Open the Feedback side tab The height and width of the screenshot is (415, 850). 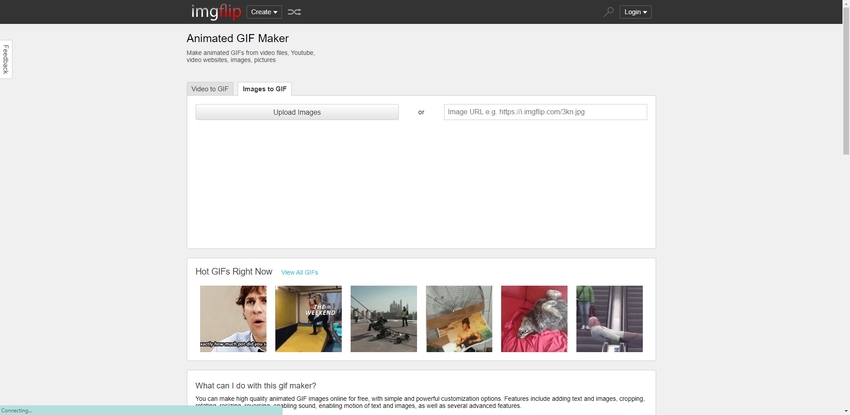(5, 59)
